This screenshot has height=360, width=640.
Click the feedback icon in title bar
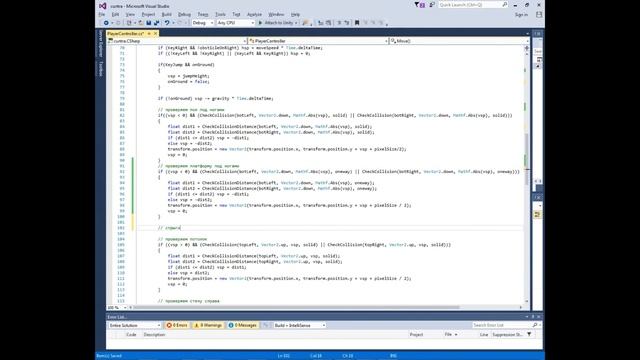(432, 5)
